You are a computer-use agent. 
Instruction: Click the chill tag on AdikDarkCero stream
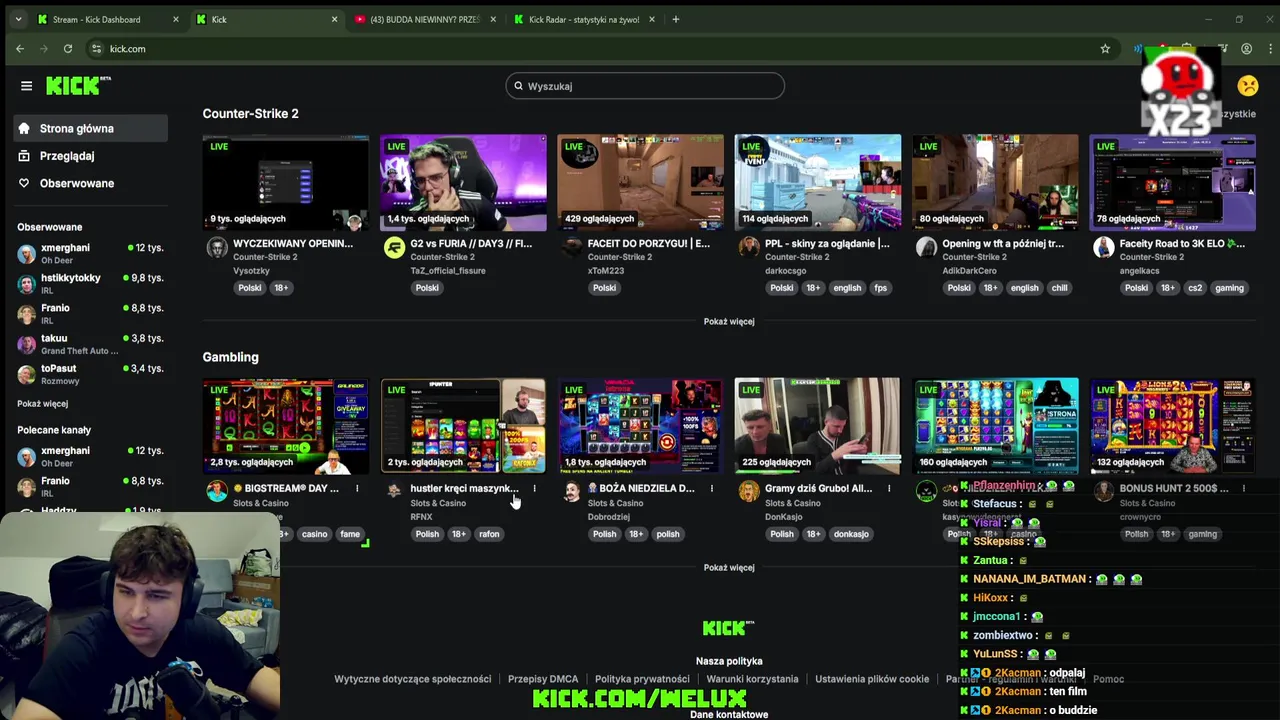(x=1059, y=288)
